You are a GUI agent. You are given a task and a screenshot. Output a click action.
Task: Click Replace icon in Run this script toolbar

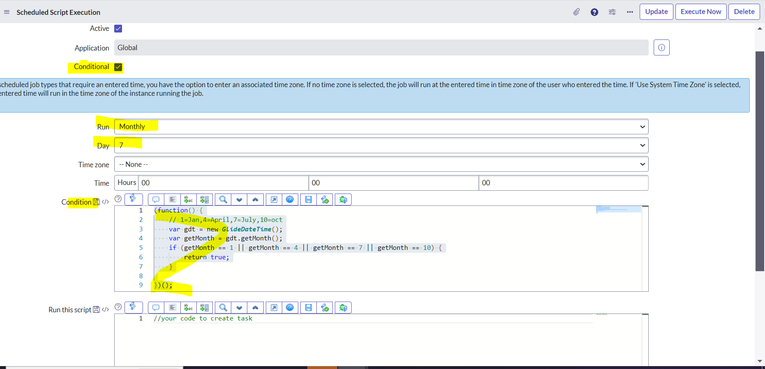click(x=188, y=308)
